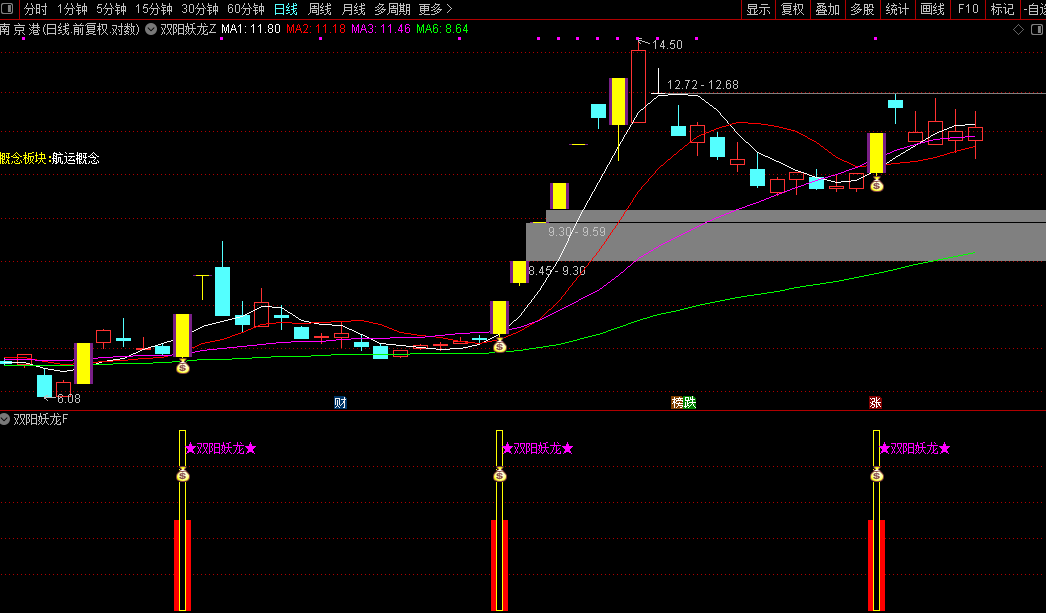Image resolution: width=1046 pixels, height=613 pixels.
Task: Open the 双阳妖龙F indicator dropdown
Action: click(5, 419)
